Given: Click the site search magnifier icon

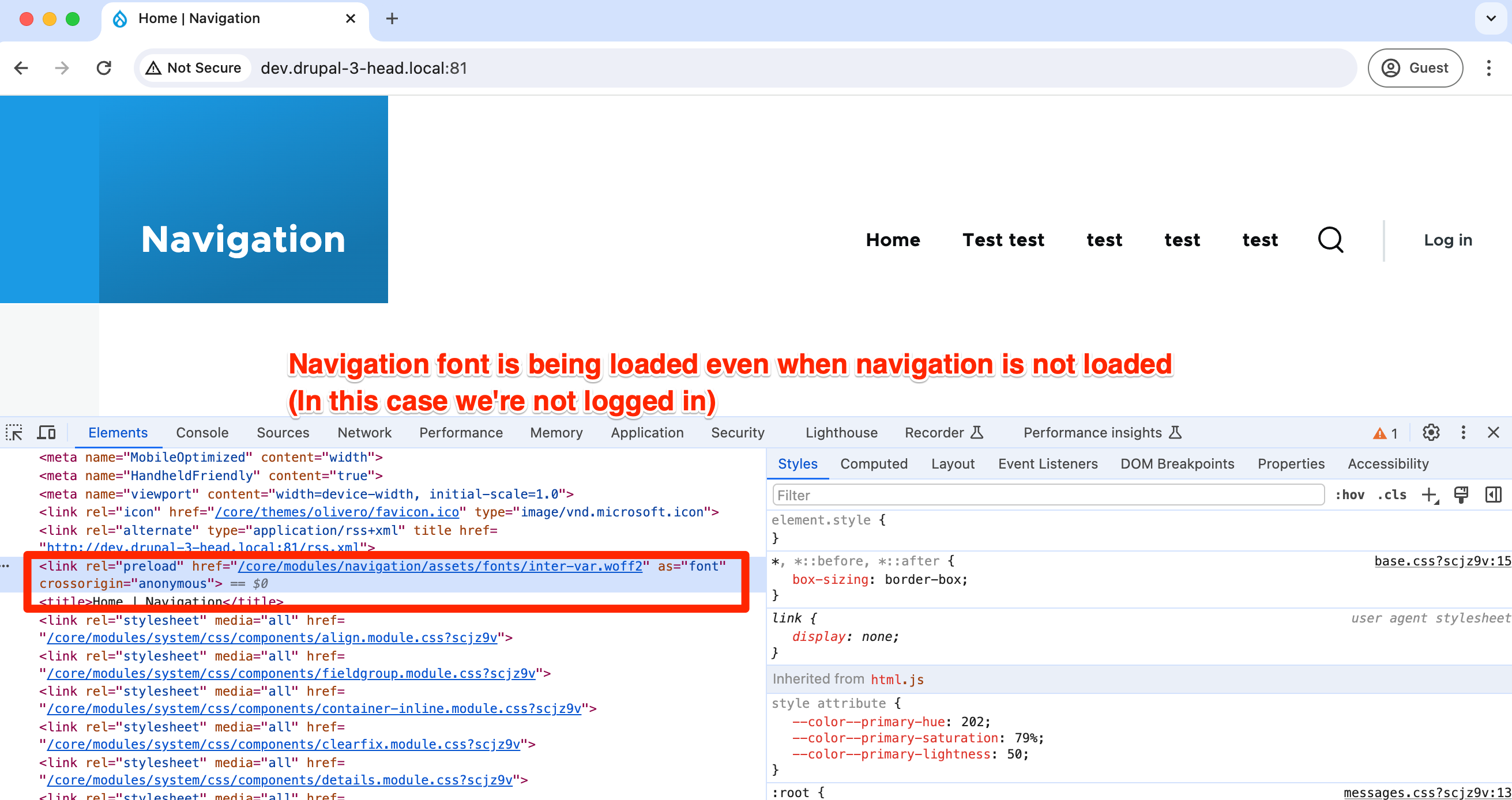Looking at the screenshot, I should [1330, 240].
